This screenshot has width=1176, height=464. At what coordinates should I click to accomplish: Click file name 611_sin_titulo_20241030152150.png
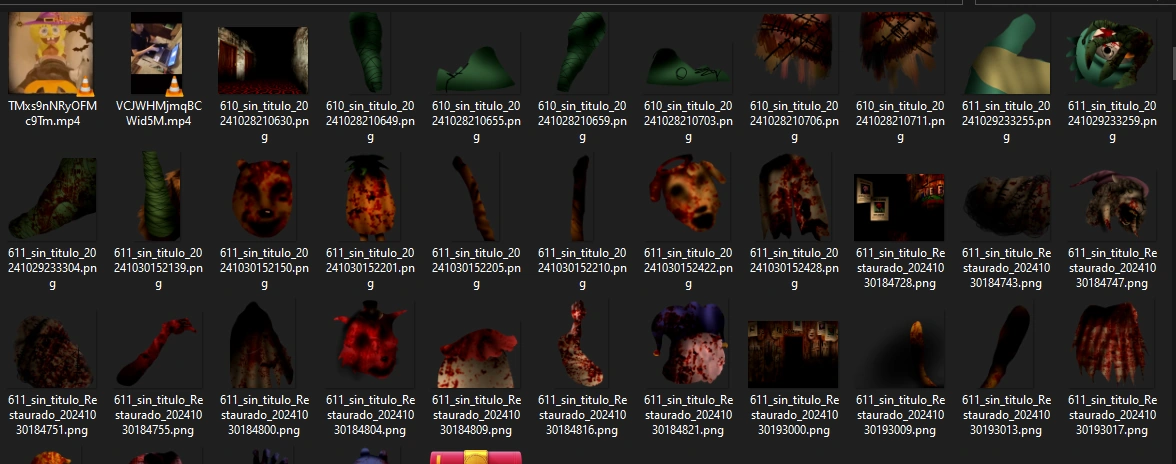[x=264, y=268]
